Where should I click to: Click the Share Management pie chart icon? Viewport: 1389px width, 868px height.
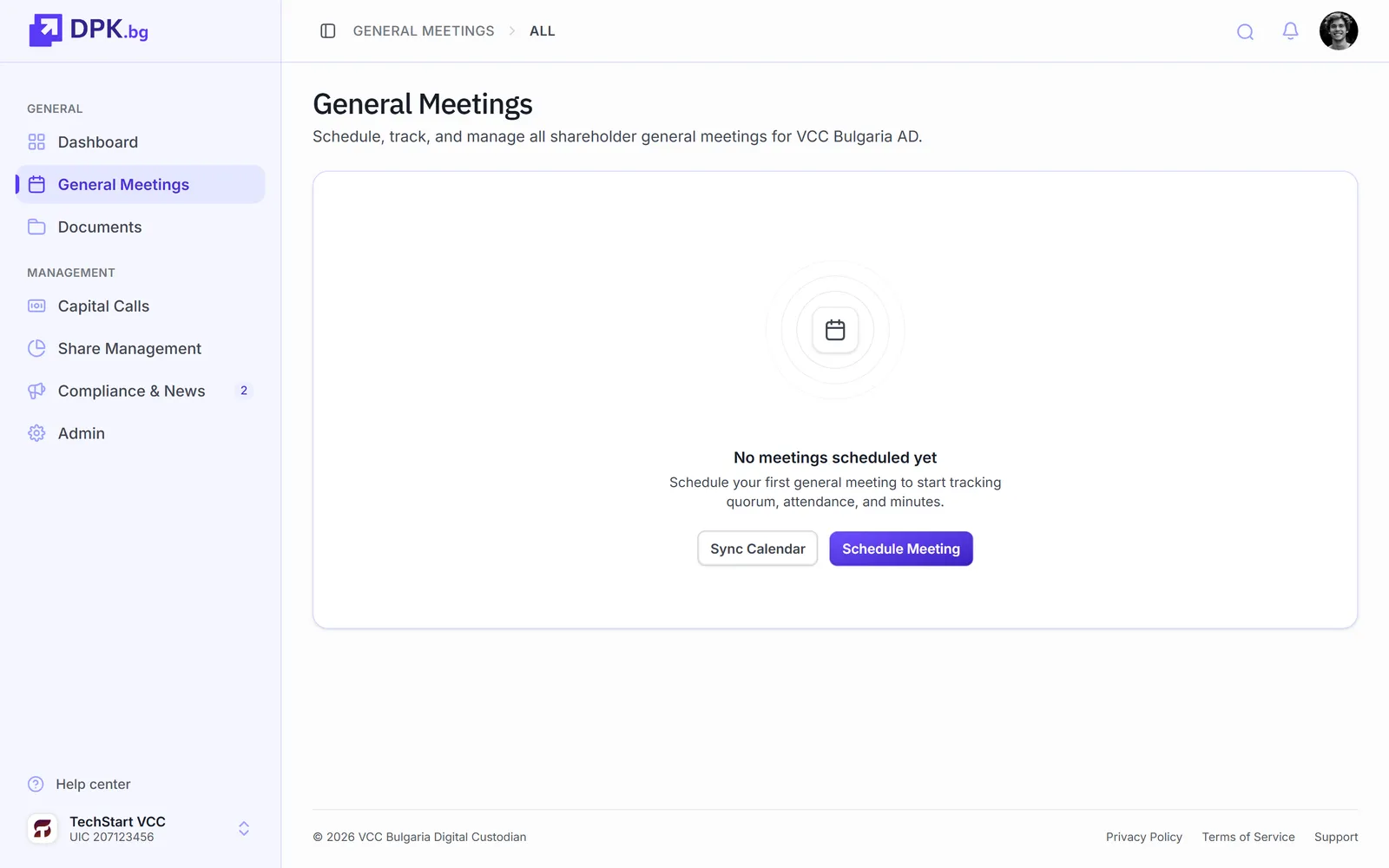tap(36, 349)
